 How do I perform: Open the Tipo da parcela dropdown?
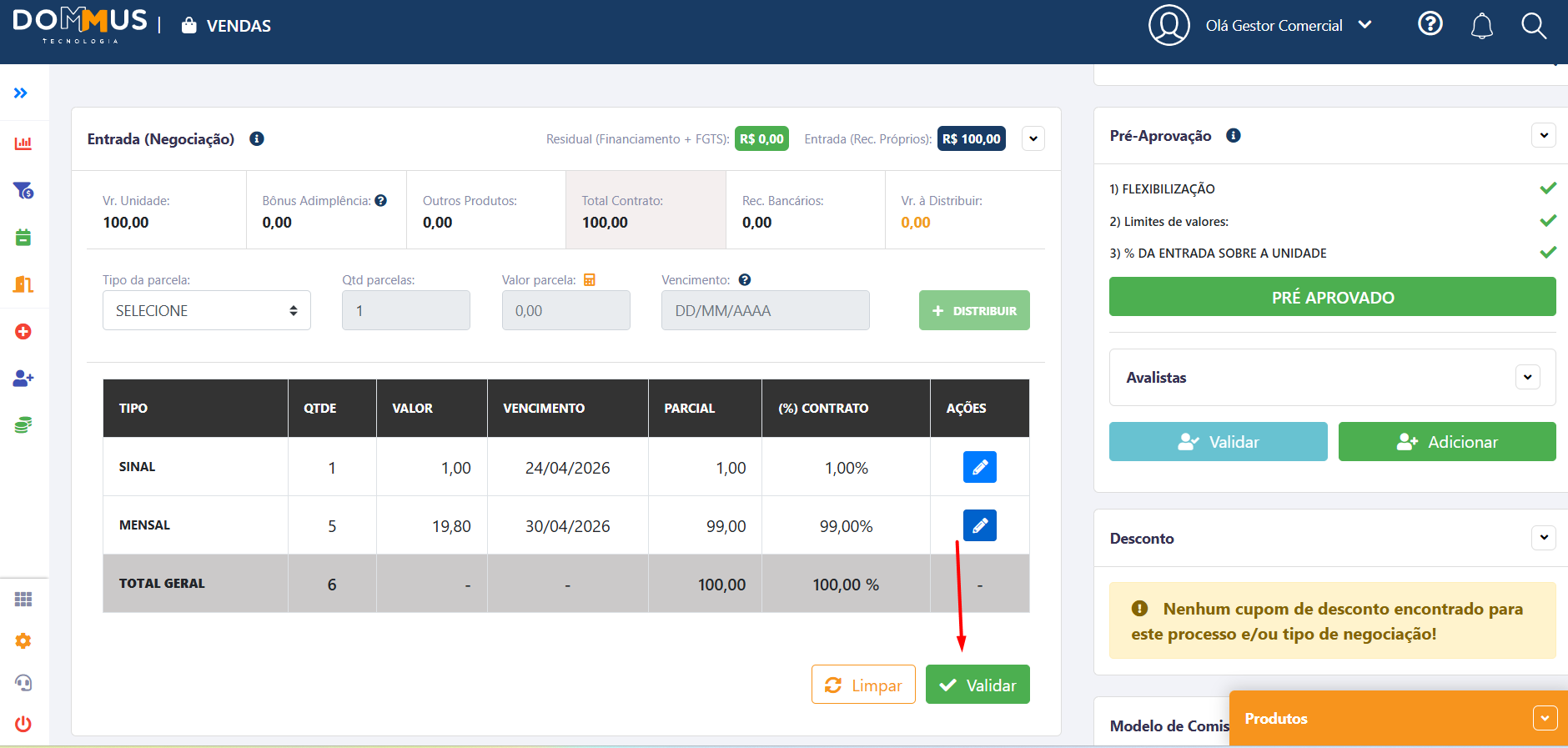click(x=206, y=310)
